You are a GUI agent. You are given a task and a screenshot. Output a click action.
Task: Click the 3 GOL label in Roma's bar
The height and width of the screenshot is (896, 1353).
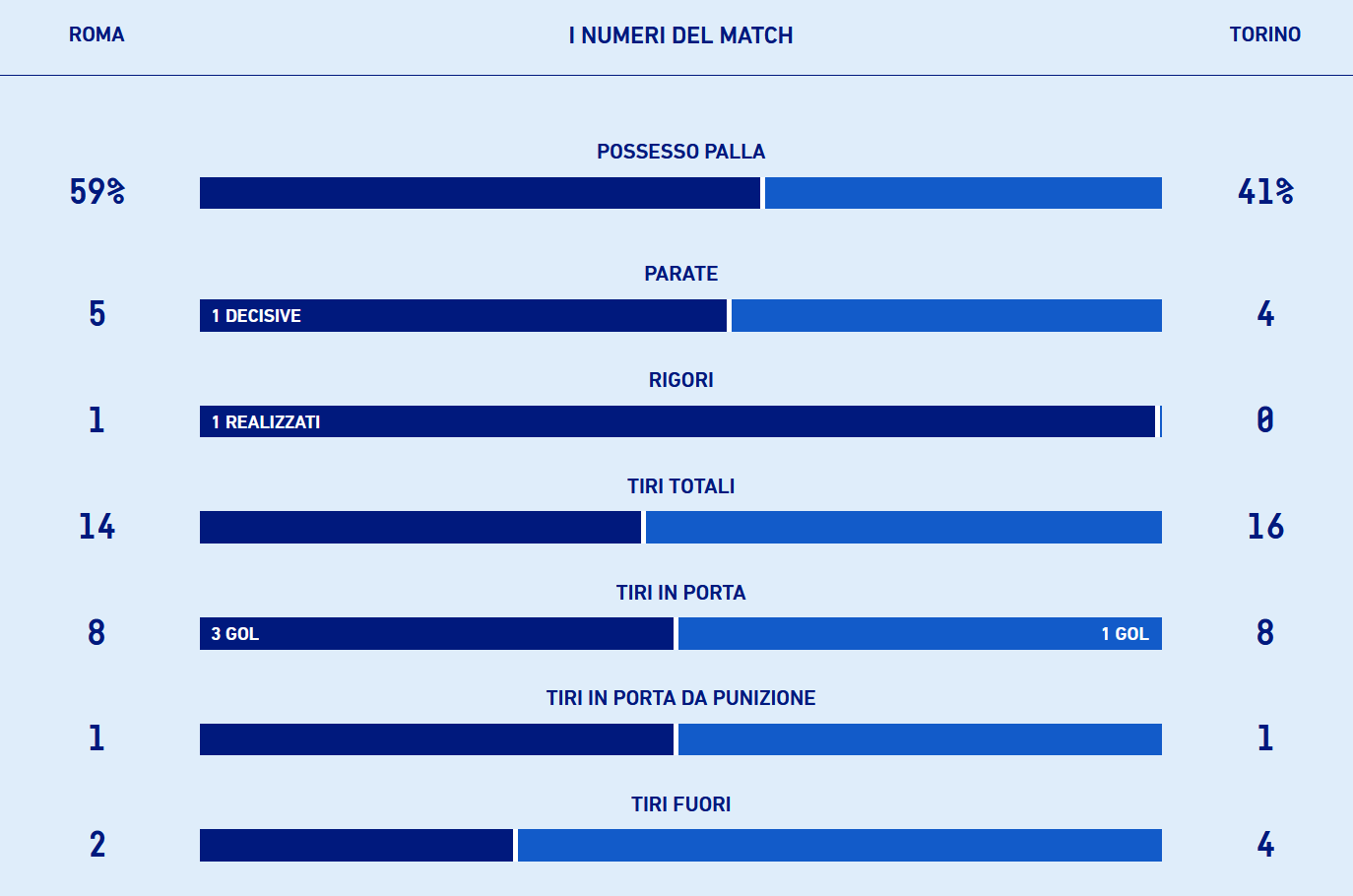[235, 634]
